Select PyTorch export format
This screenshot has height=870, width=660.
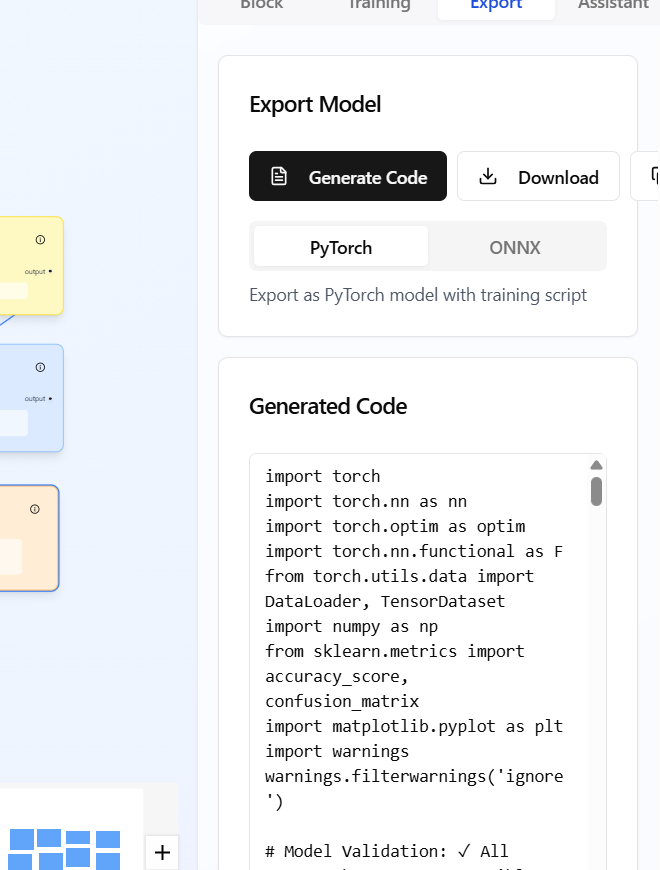(x=341, y=247)
